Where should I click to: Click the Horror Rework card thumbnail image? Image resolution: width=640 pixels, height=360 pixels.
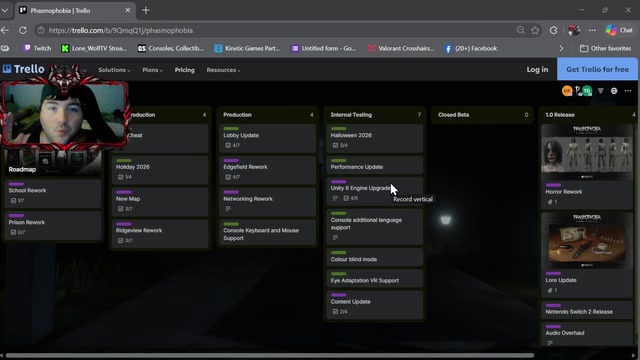pos(587,153)
